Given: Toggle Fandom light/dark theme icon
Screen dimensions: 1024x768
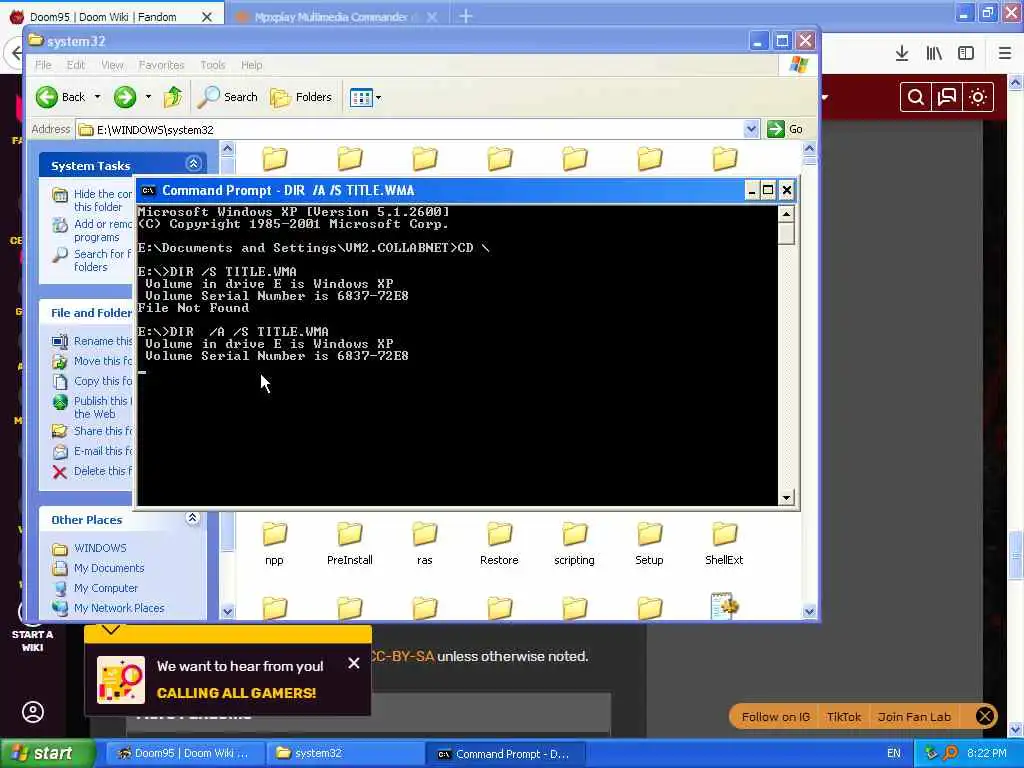Looking at the screenshot, I should coord(978,97).
